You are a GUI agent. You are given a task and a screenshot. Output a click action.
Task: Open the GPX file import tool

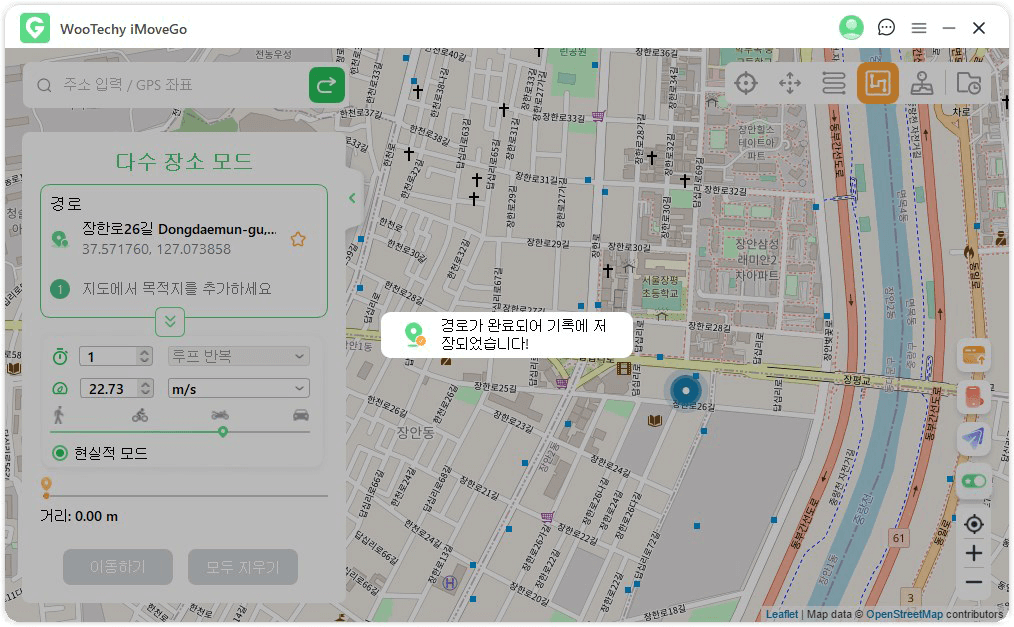click(x=975, y=355)
